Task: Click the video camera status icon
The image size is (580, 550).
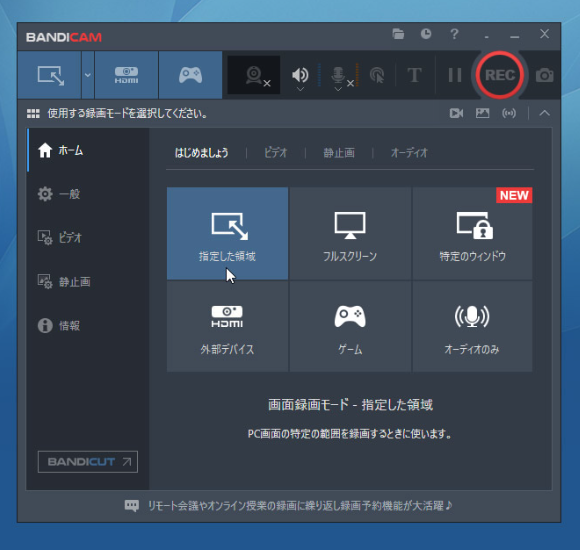Action: (456, 113)
